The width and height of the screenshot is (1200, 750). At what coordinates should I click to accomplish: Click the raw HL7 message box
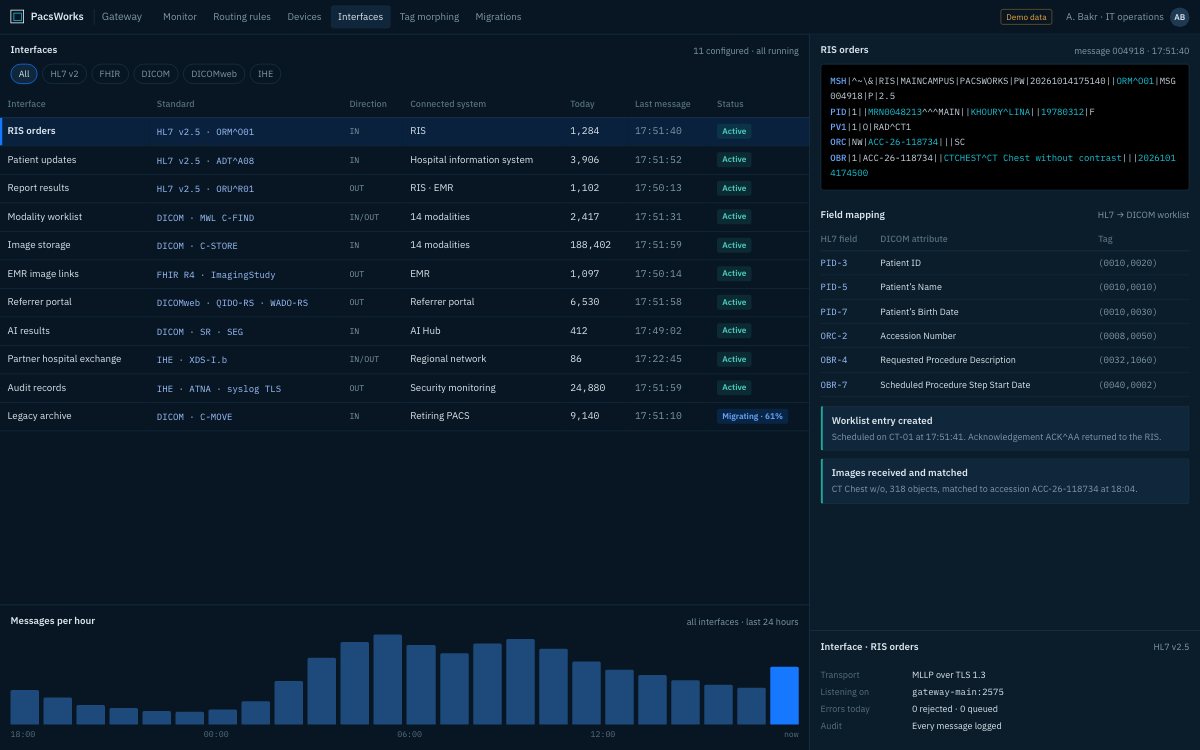click(1005, 126)
